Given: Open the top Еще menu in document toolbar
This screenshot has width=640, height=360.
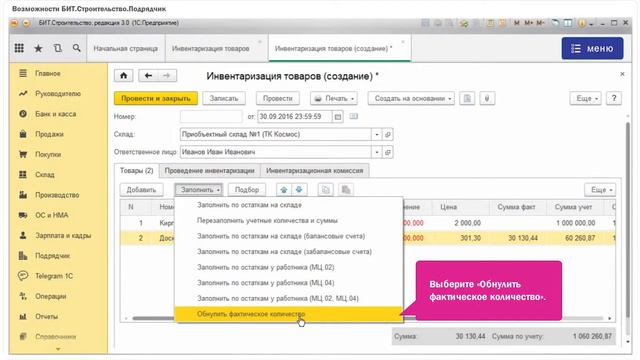Looking at the screenshot, I should (x=585, y=98).
